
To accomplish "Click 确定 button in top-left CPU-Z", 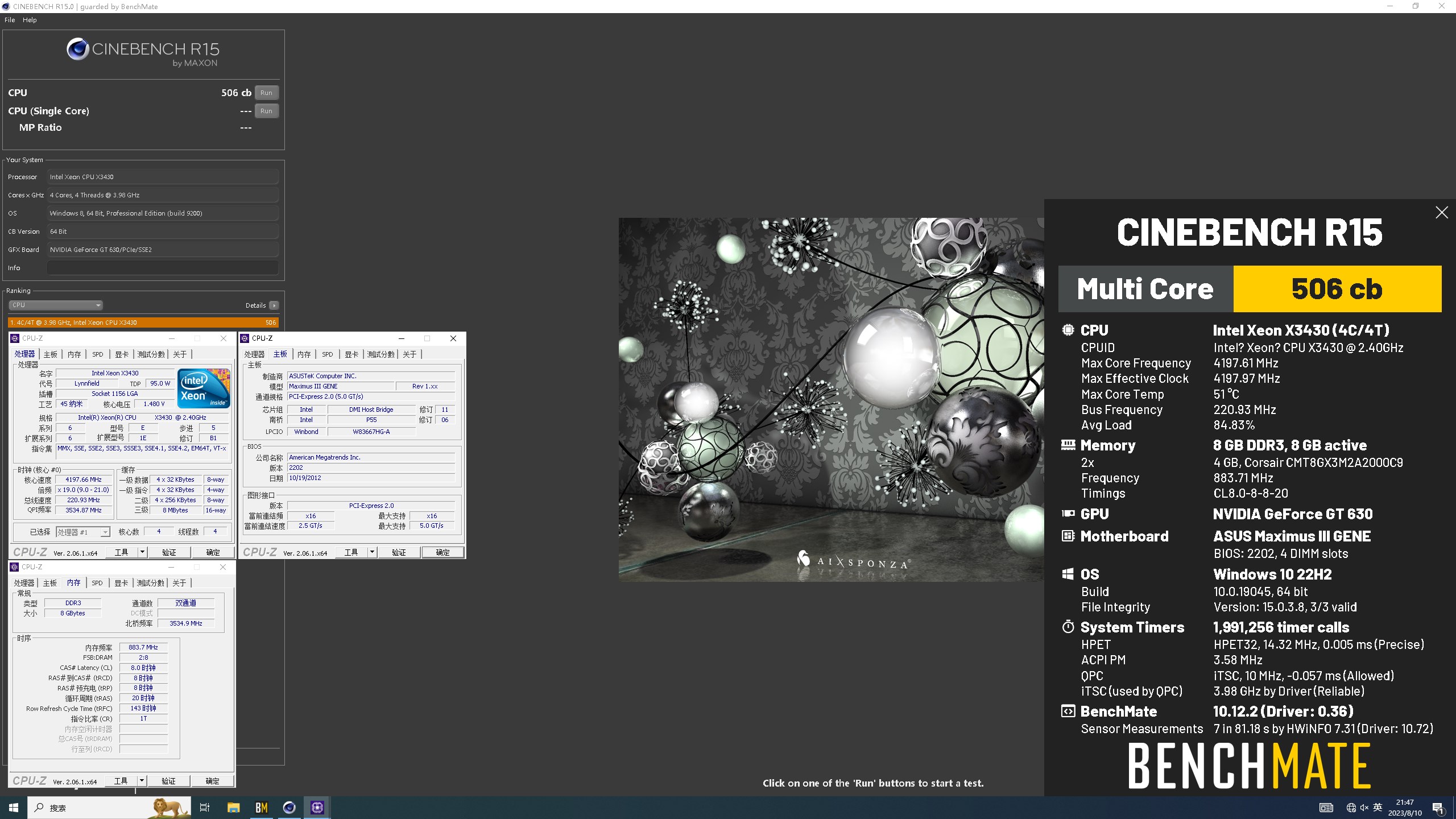I will [x=213, y=552].
